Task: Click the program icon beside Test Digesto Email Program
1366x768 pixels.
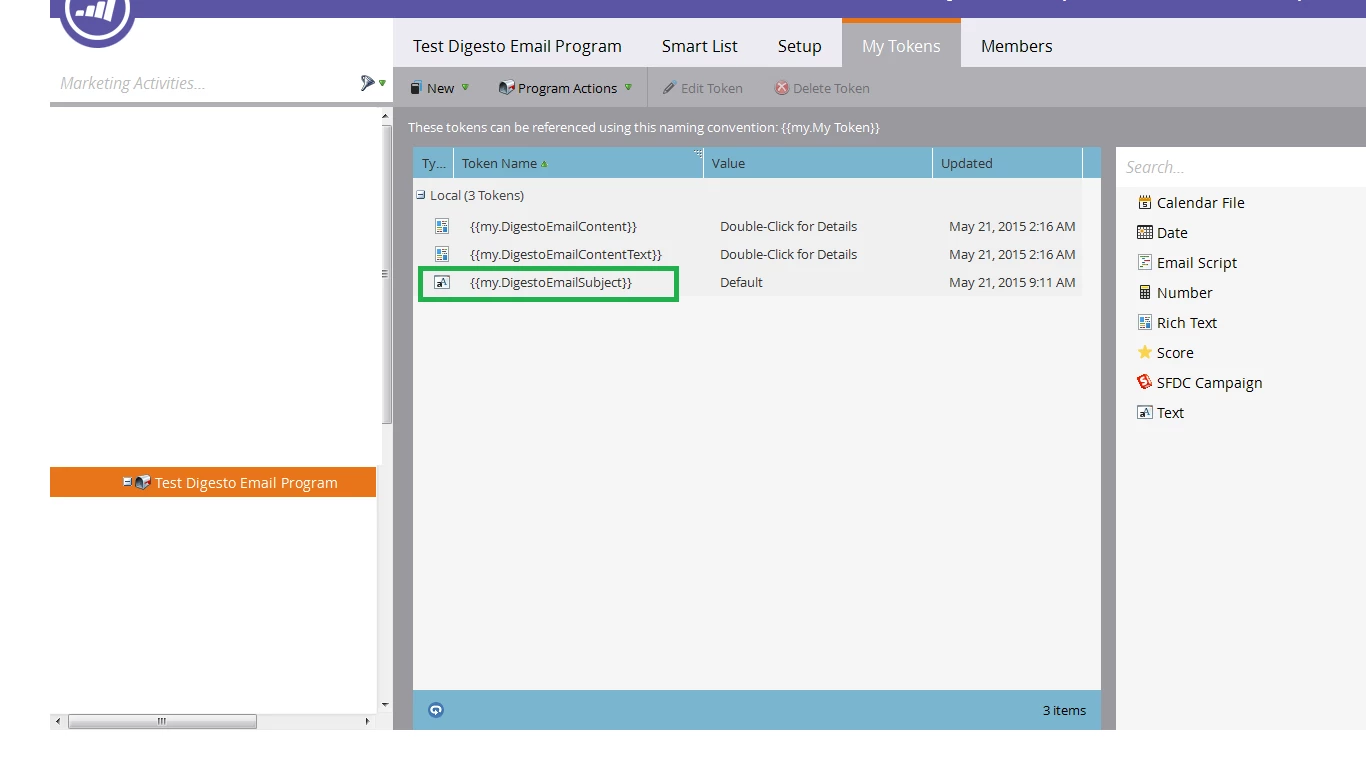Action: pyautogui.click(x=143, y=482)
